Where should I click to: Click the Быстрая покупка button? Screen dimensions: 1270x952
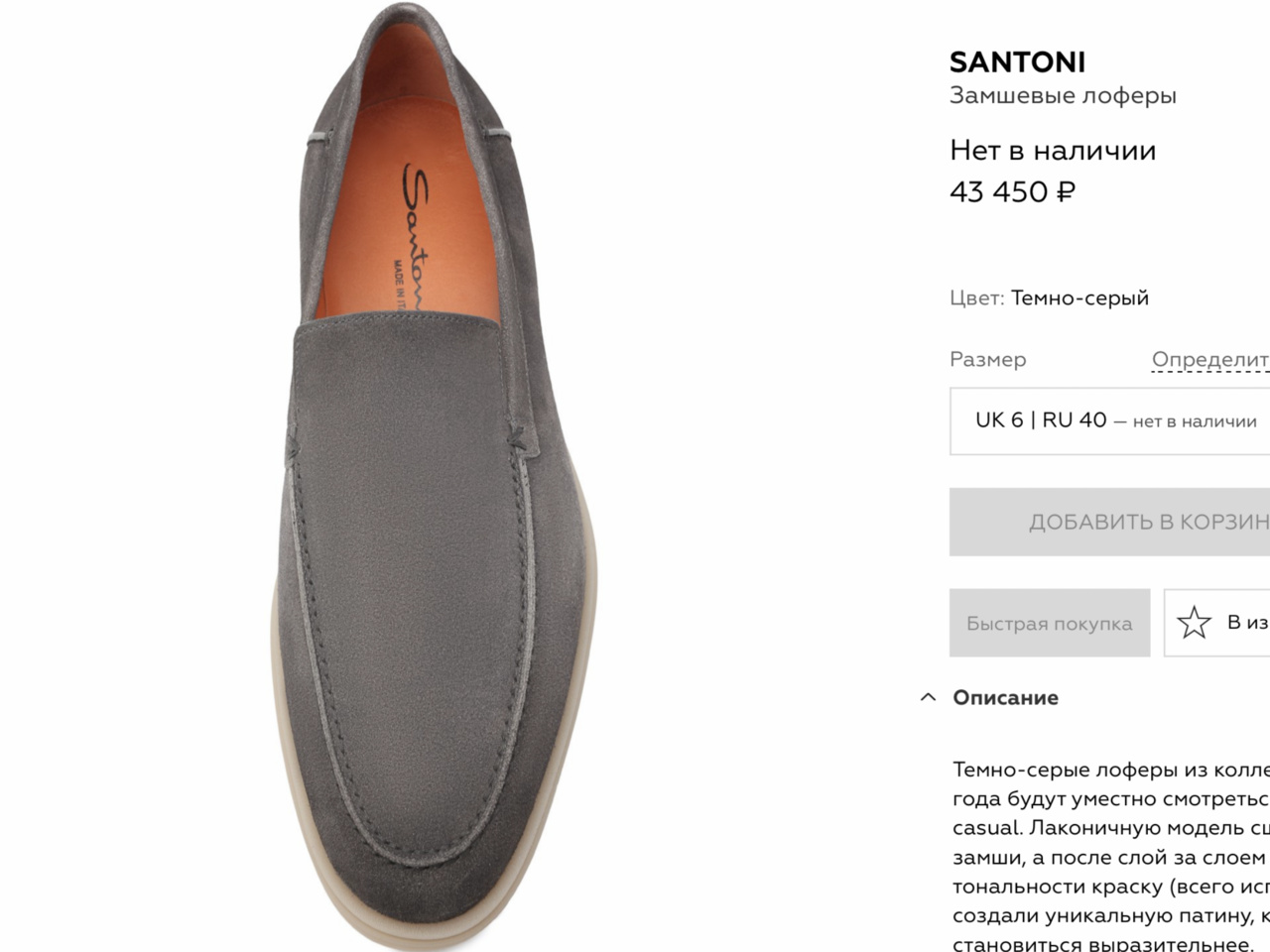click(x=1049, y=623)
